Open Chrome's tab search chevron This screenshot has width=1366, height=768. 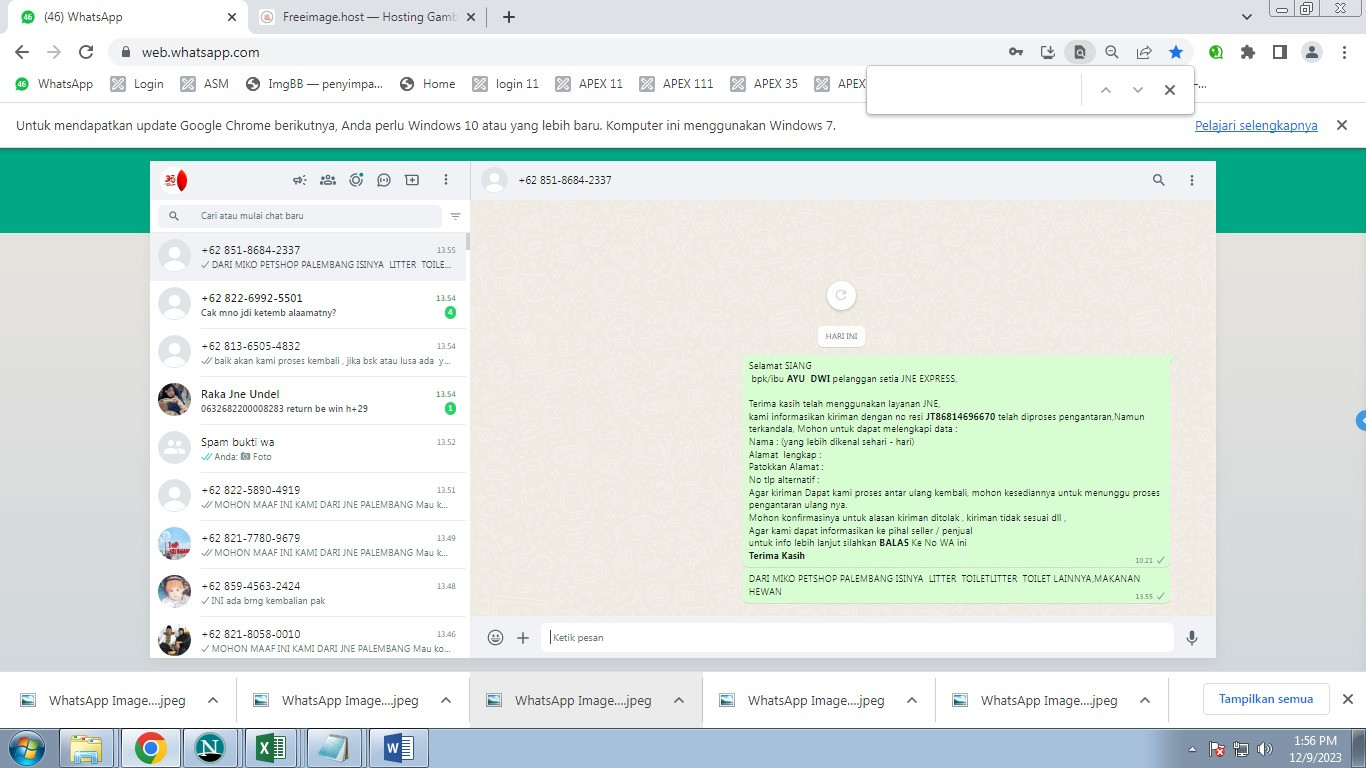pyautogui.click(x=1247, y=17)
